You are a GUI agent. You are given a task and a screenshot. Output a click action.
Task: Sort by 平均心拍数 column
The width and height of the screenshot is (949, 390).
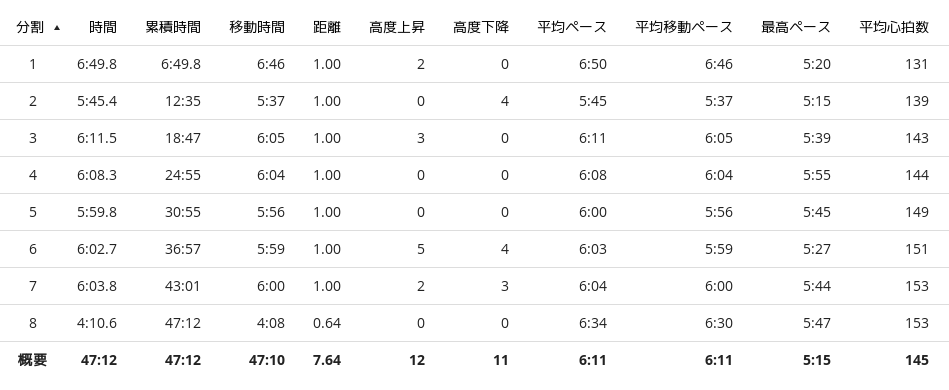(894, 27)
